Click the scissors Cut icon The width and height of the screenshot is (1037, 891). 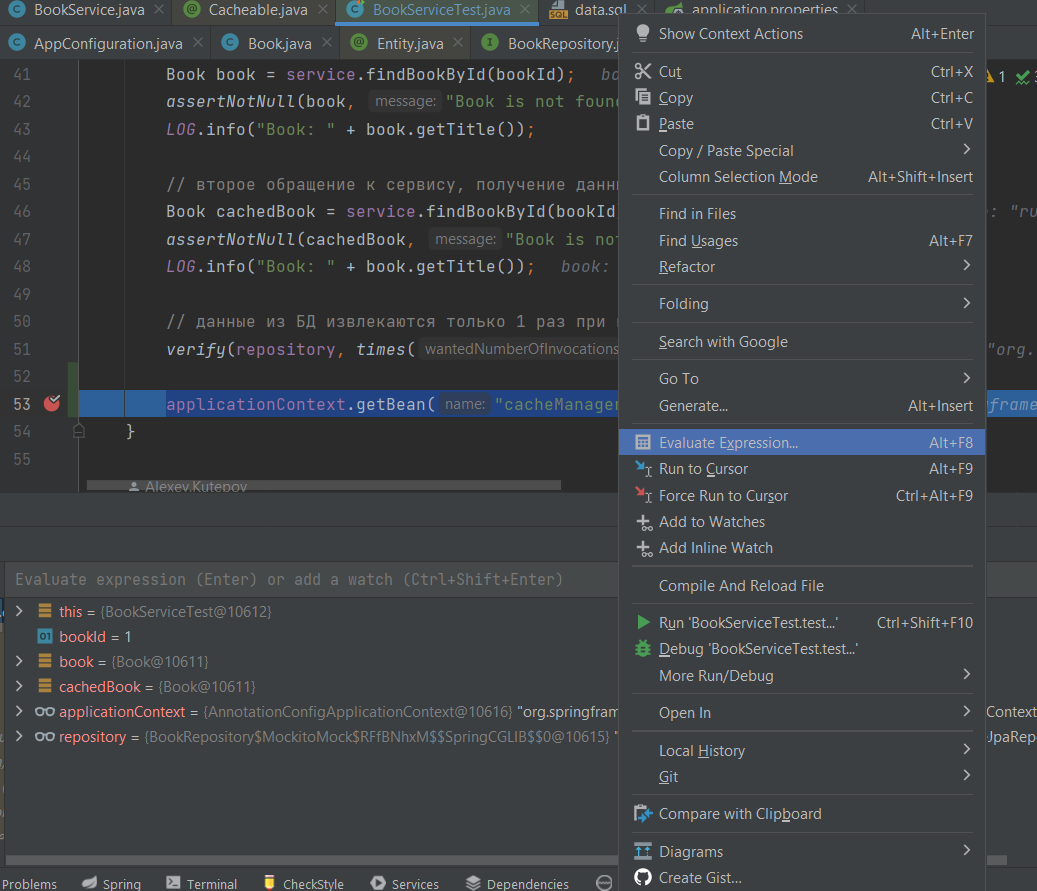(642, 71)
